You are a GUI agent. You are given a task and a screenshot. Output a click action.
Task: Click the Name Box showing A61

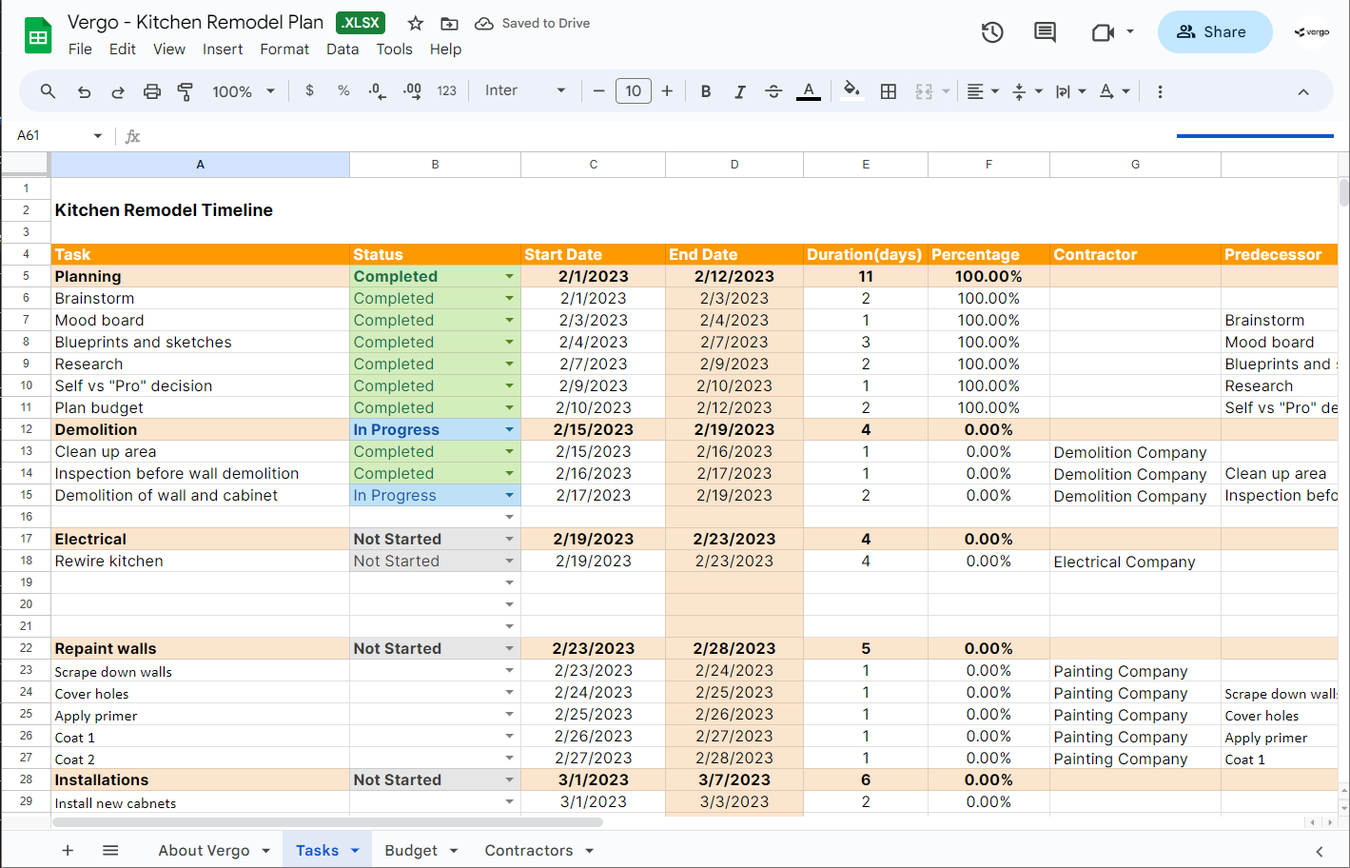click(50, 136)
